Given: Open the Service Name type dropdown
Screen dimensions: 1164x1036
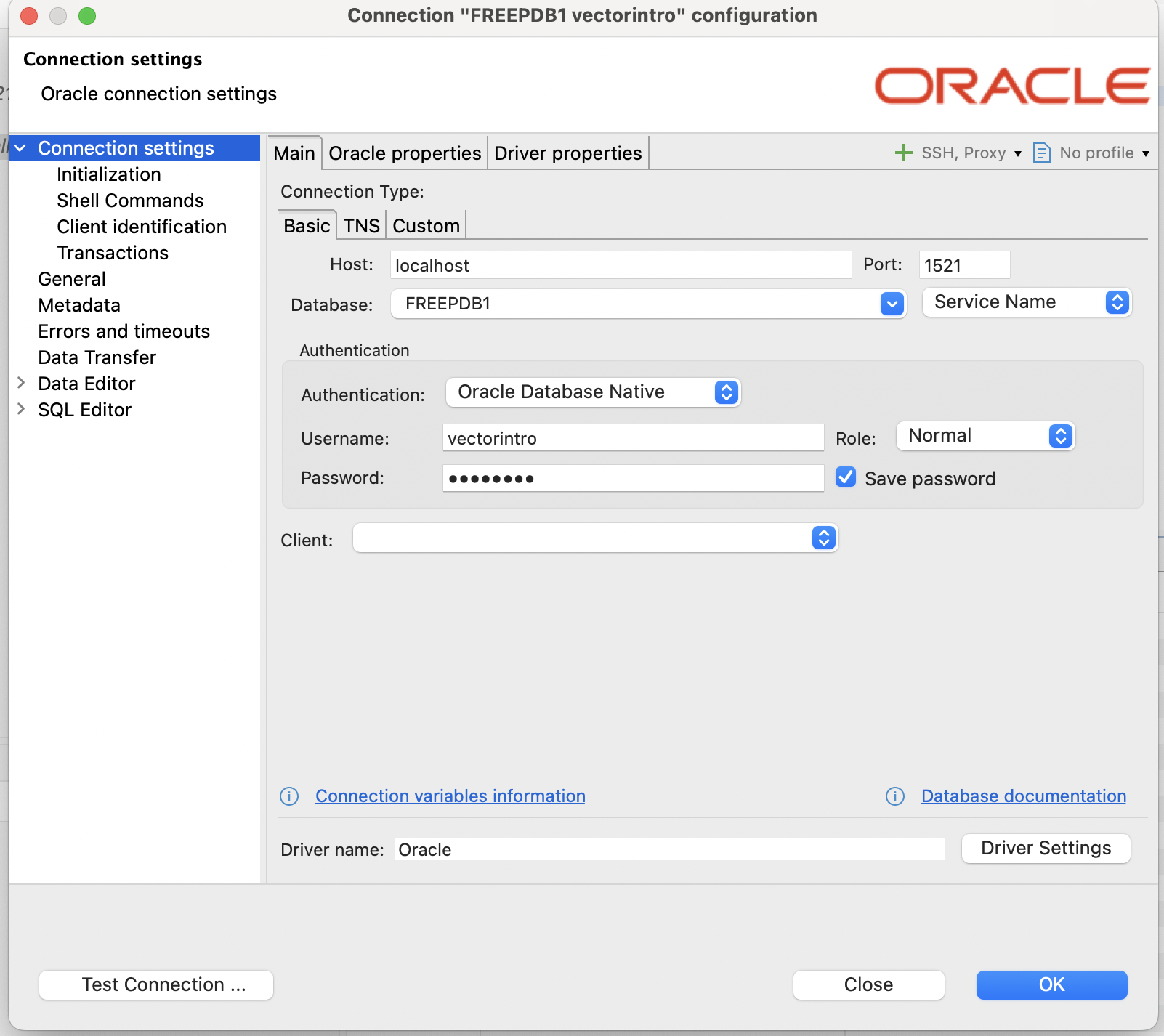Looking at the screenshot, I should [x=1027, y=302].
